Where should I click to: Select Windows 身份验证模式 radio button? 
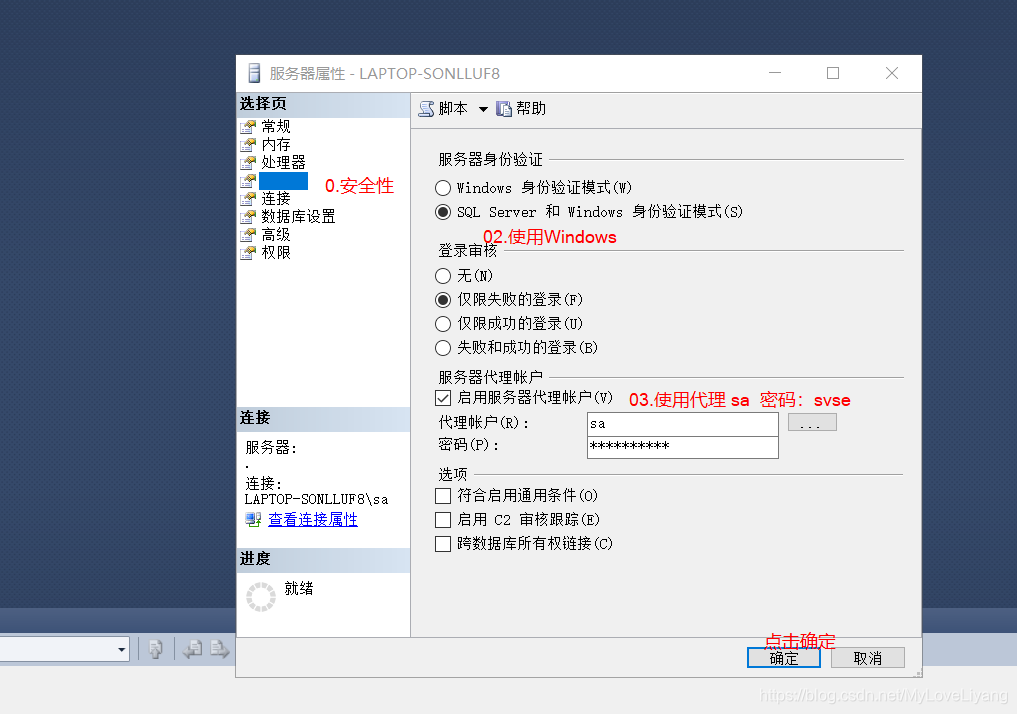[443, 188]
